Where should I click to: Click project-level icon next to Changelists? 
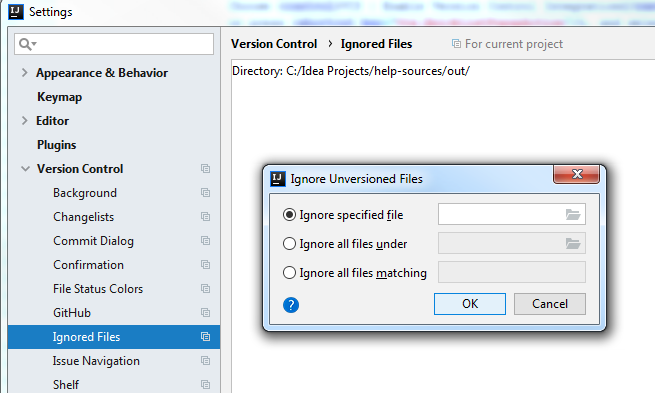pyautogui.click(x=205, y=217)
